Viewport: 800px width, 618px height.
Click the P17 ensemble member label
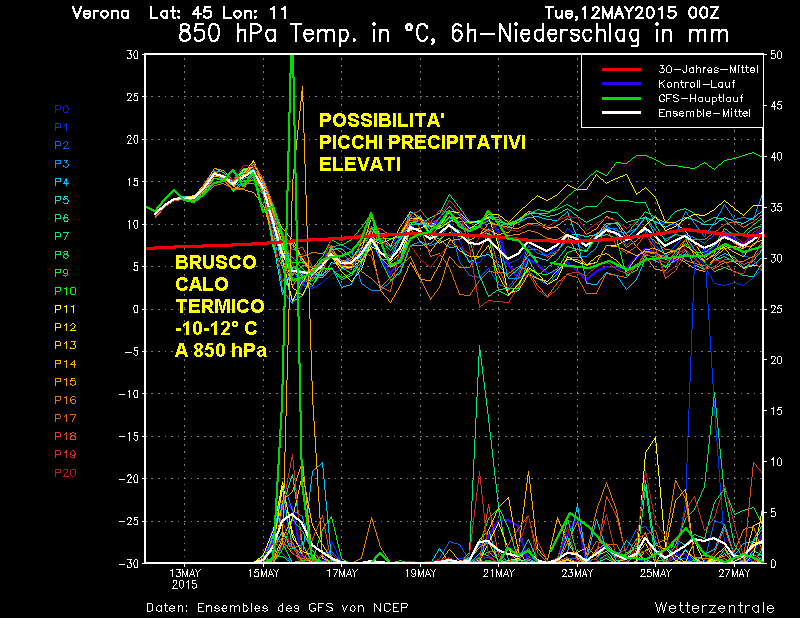click(65, 417)
